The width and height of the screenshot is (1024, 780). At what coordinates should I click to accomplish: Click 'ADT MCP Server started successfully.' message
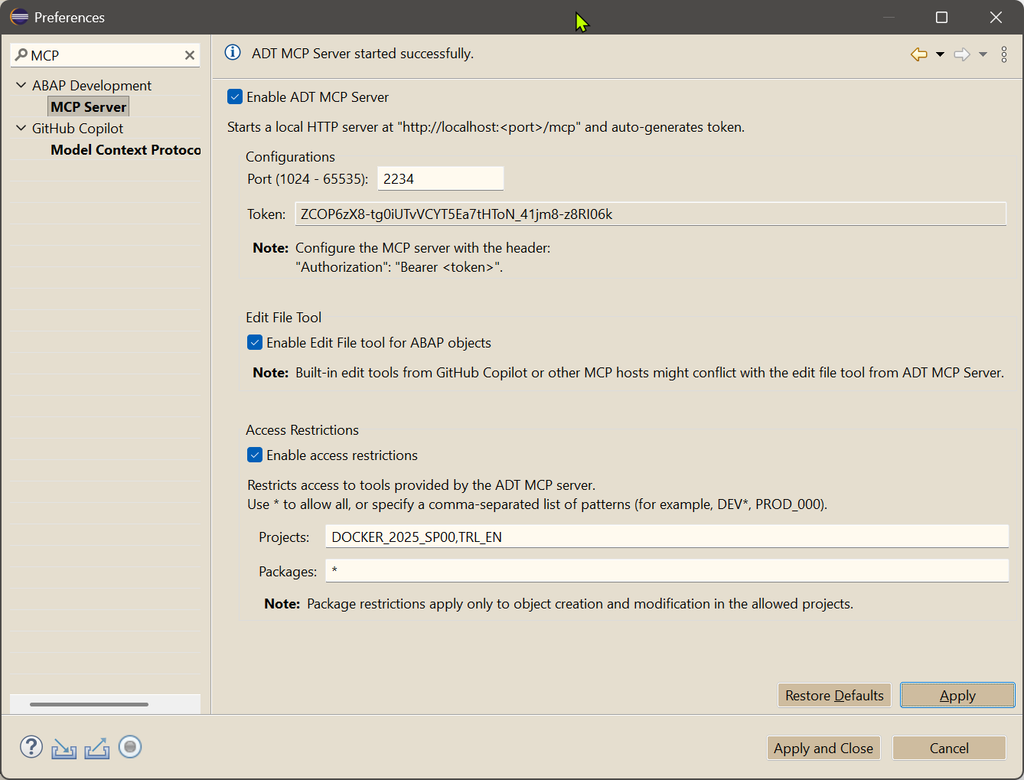coord(362,54)
